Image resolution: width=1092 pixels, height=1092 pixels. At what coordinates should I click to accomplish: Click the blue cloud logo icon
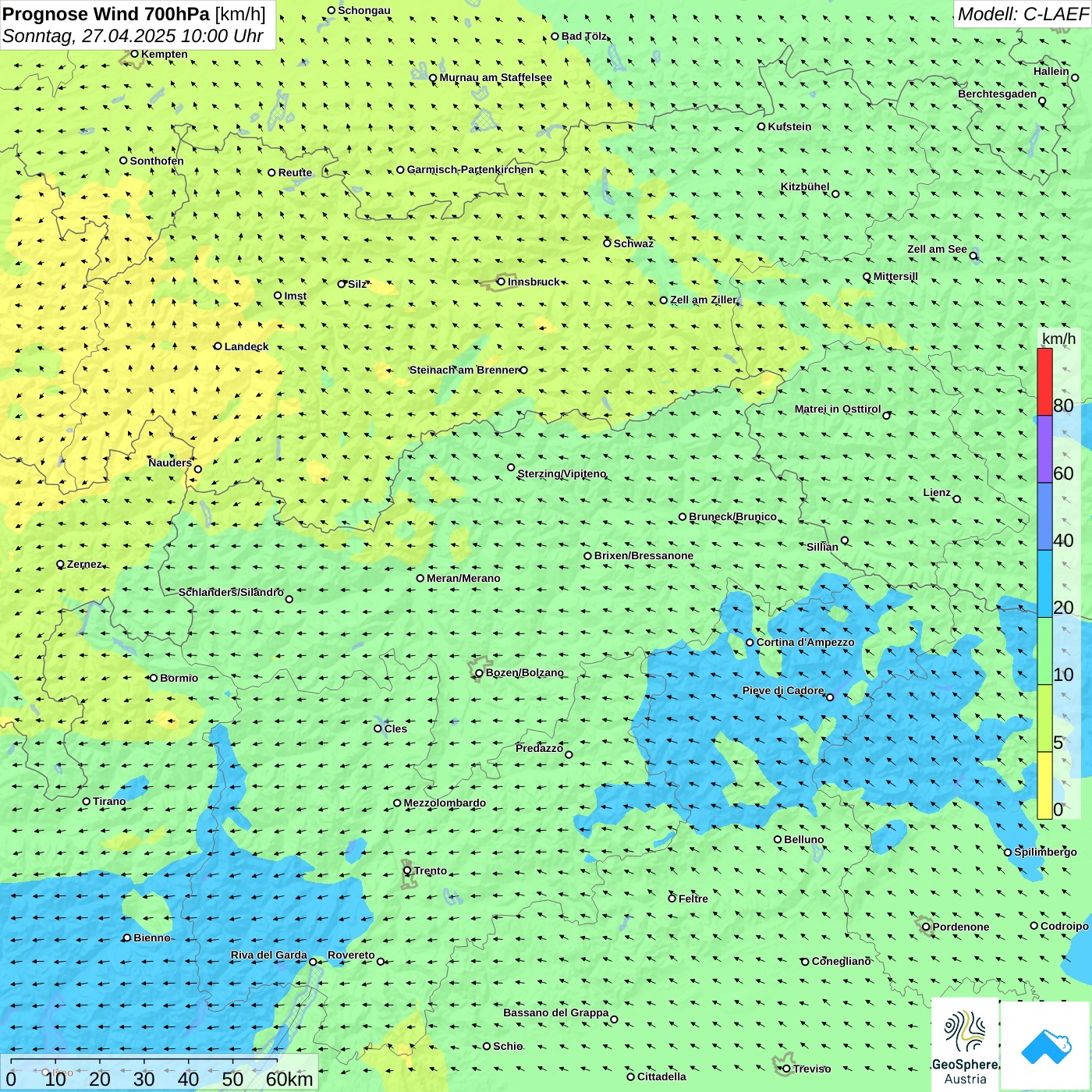coord(1045,1046)
